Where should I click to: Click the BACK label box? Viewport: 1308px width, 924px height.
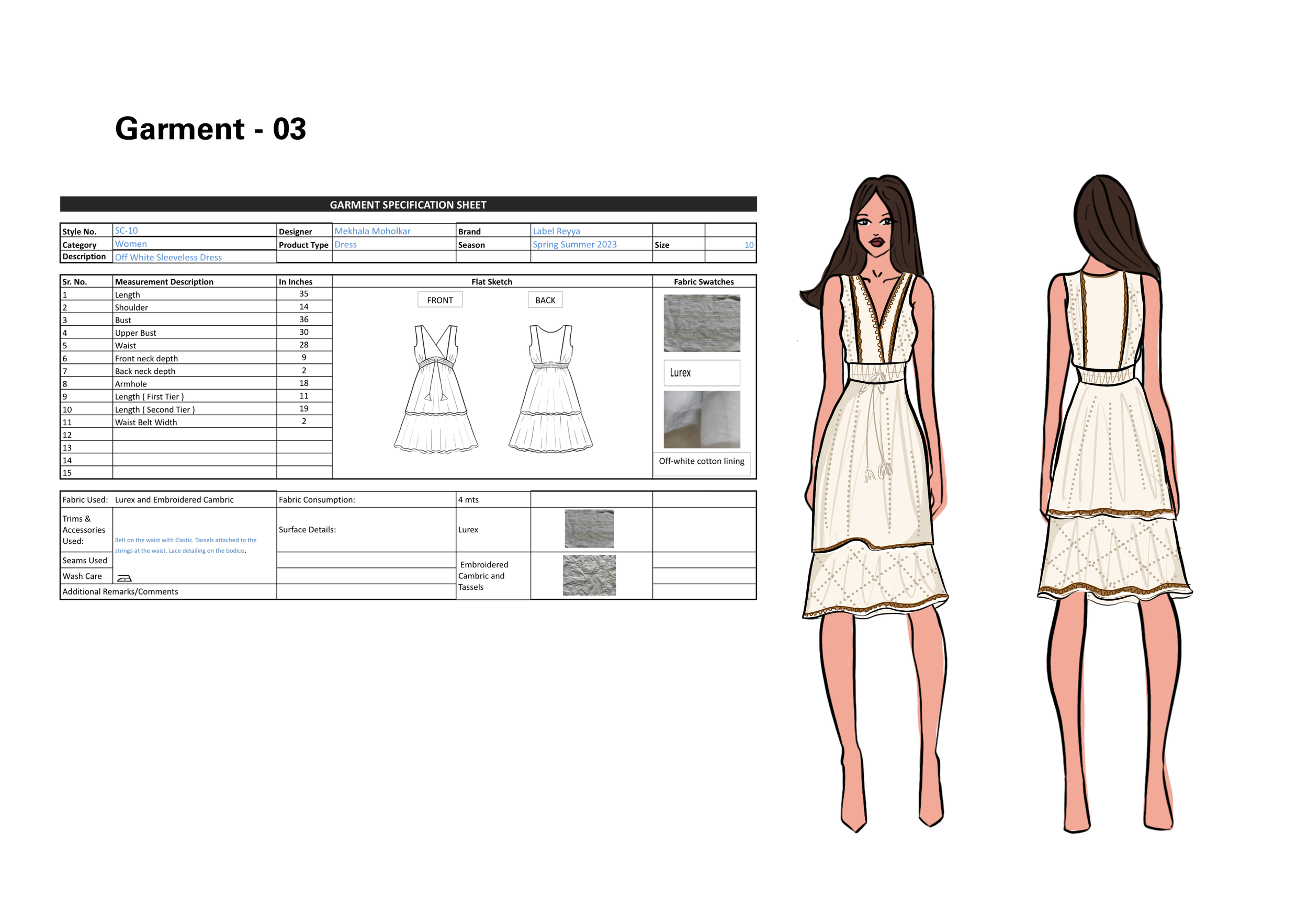pyautogui.click(x=545, y=300)
